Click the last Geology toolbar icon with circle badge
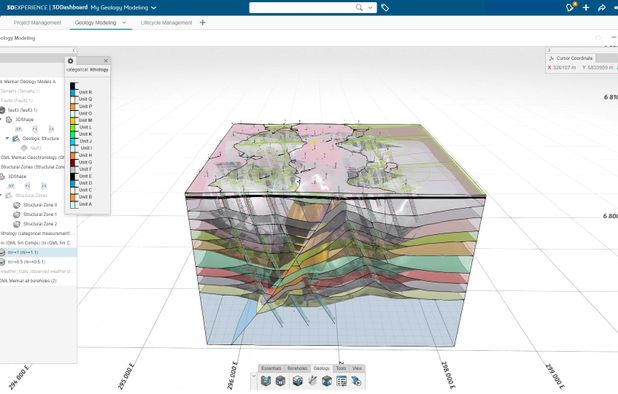618x394 pixels. tap(356, 381)
